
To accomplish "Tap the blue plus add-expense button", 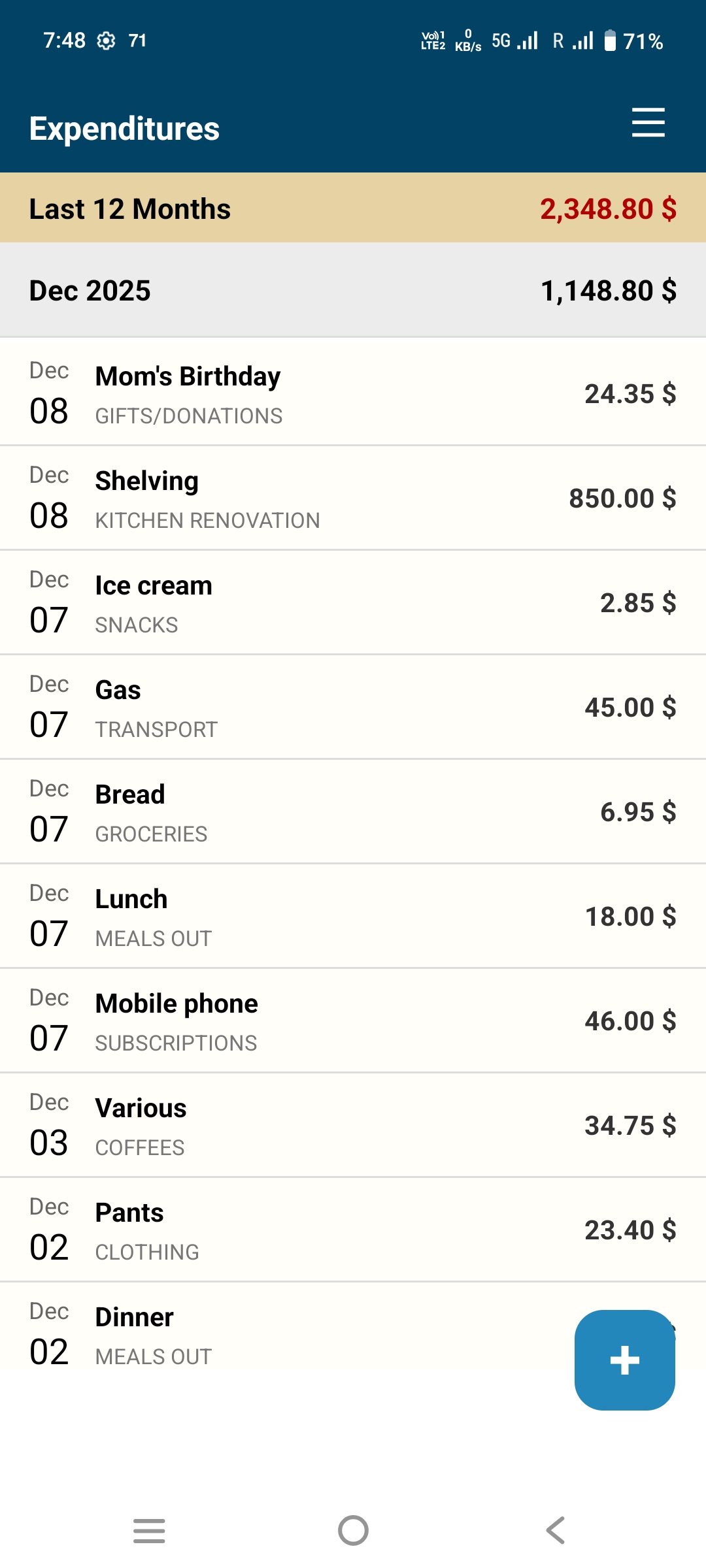I will click(x=624, y=1360).
